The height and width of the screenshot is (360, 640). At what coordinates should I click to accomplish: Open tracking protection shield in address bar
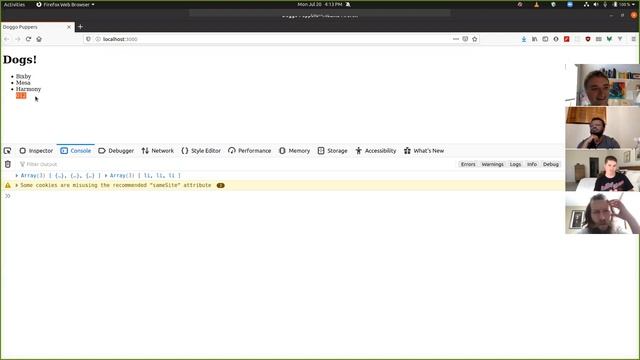coord(88,39)
